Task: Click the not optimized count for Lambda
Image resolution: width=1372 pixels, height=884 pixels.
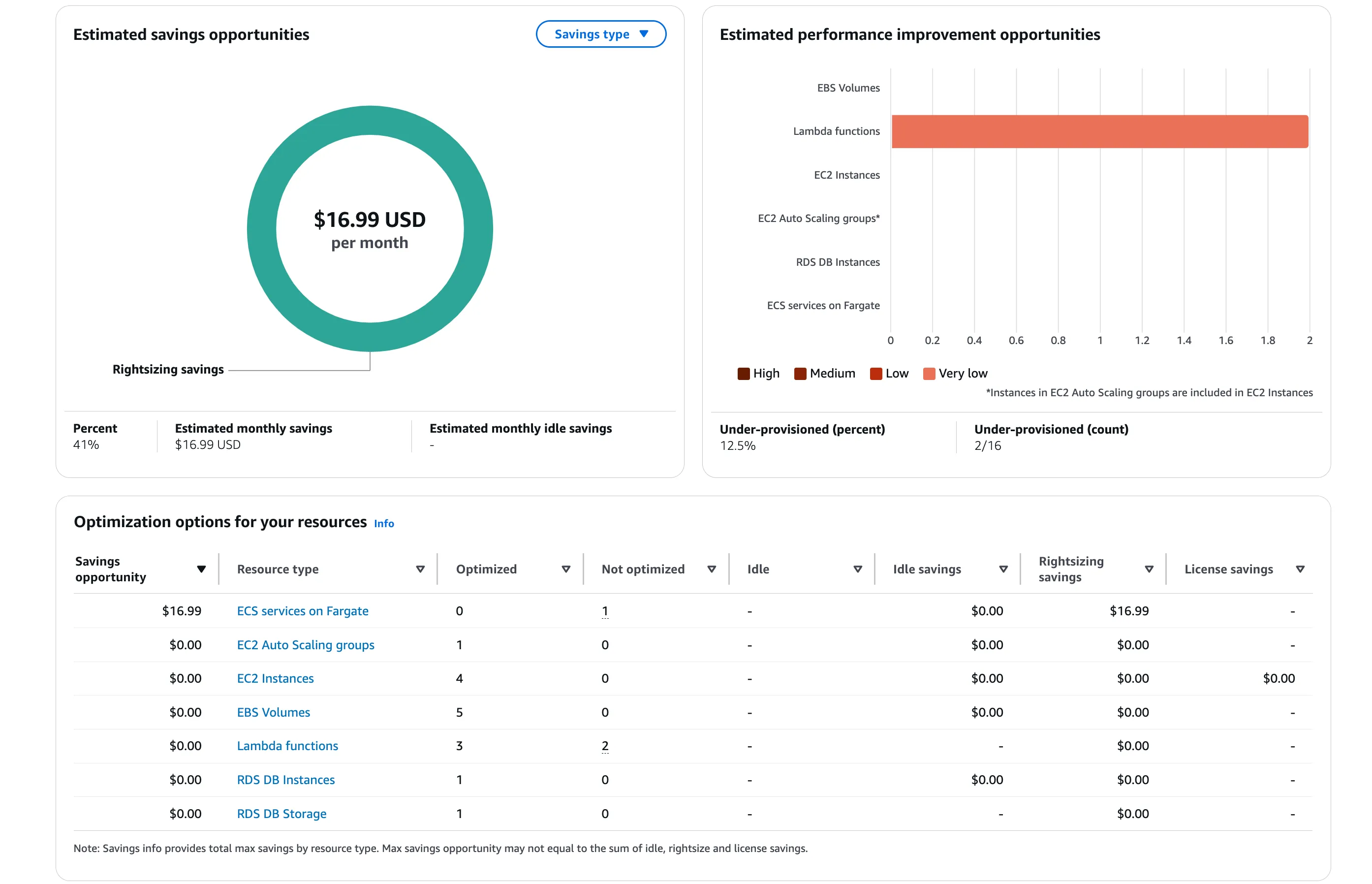Action: pos(605,746)
